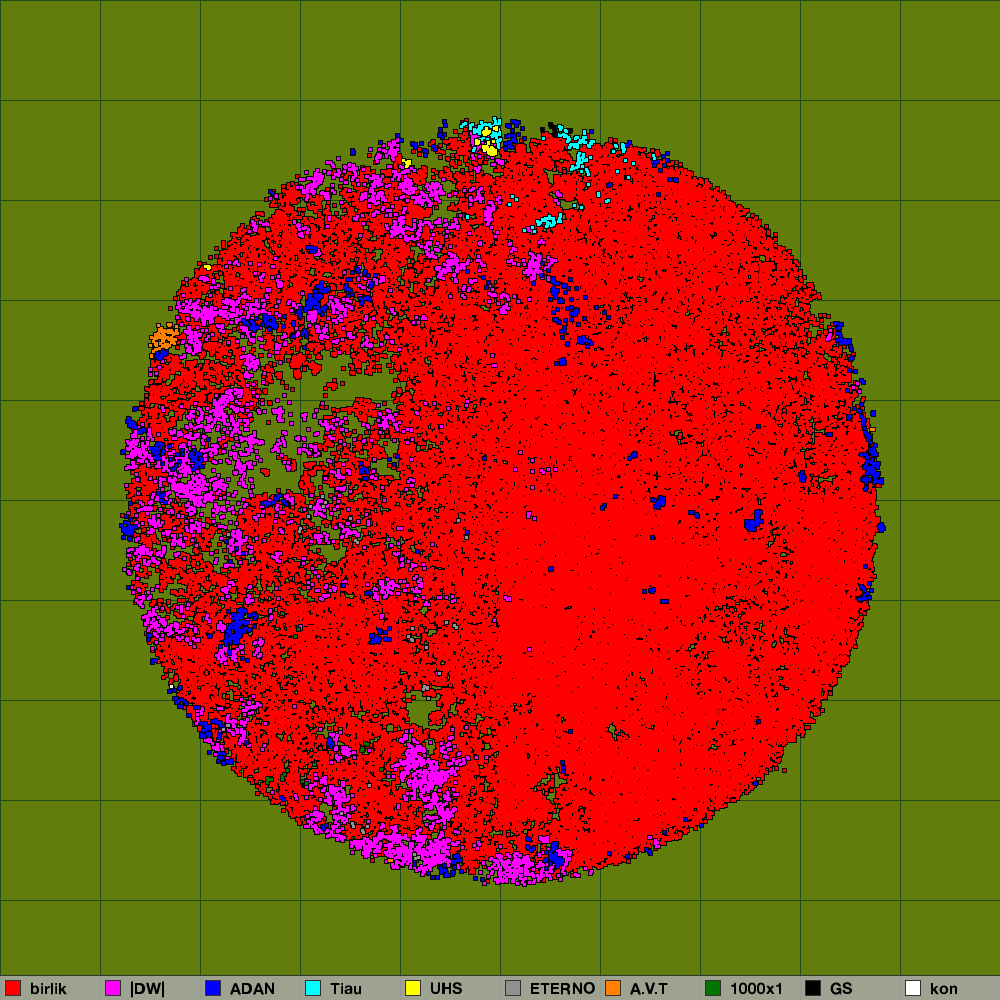Click the "birlik" legend label
The height and width of the screenshot is (1000, 1000).
48,989
